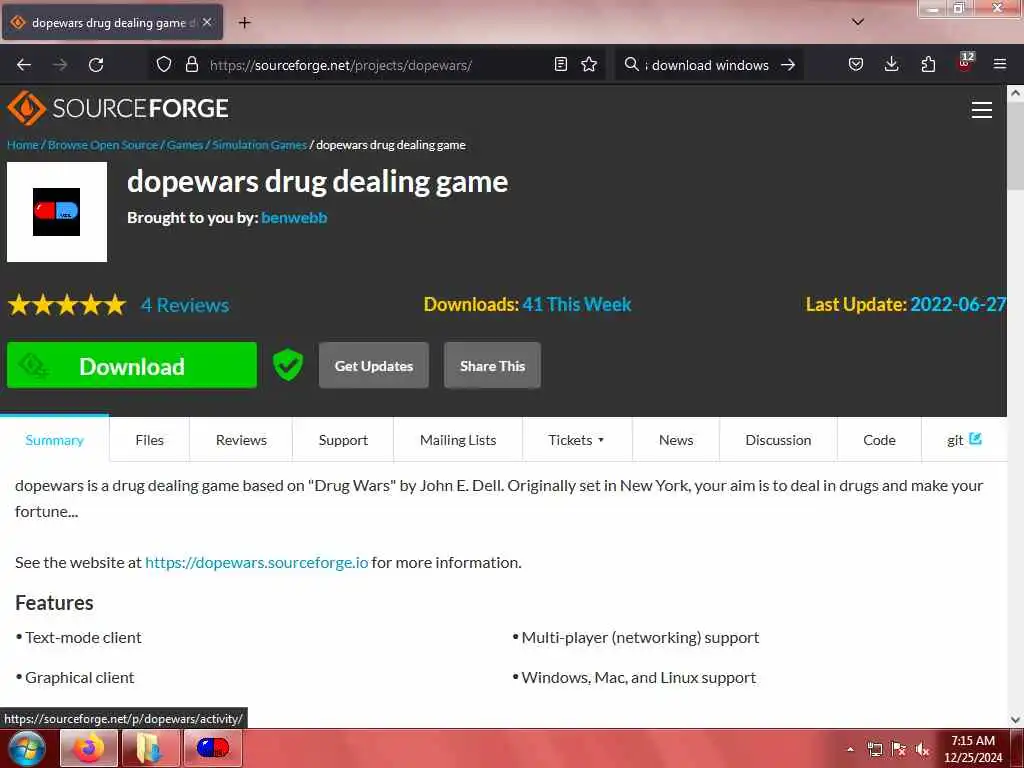Open a new browser tab with plus

click(244, 23)
